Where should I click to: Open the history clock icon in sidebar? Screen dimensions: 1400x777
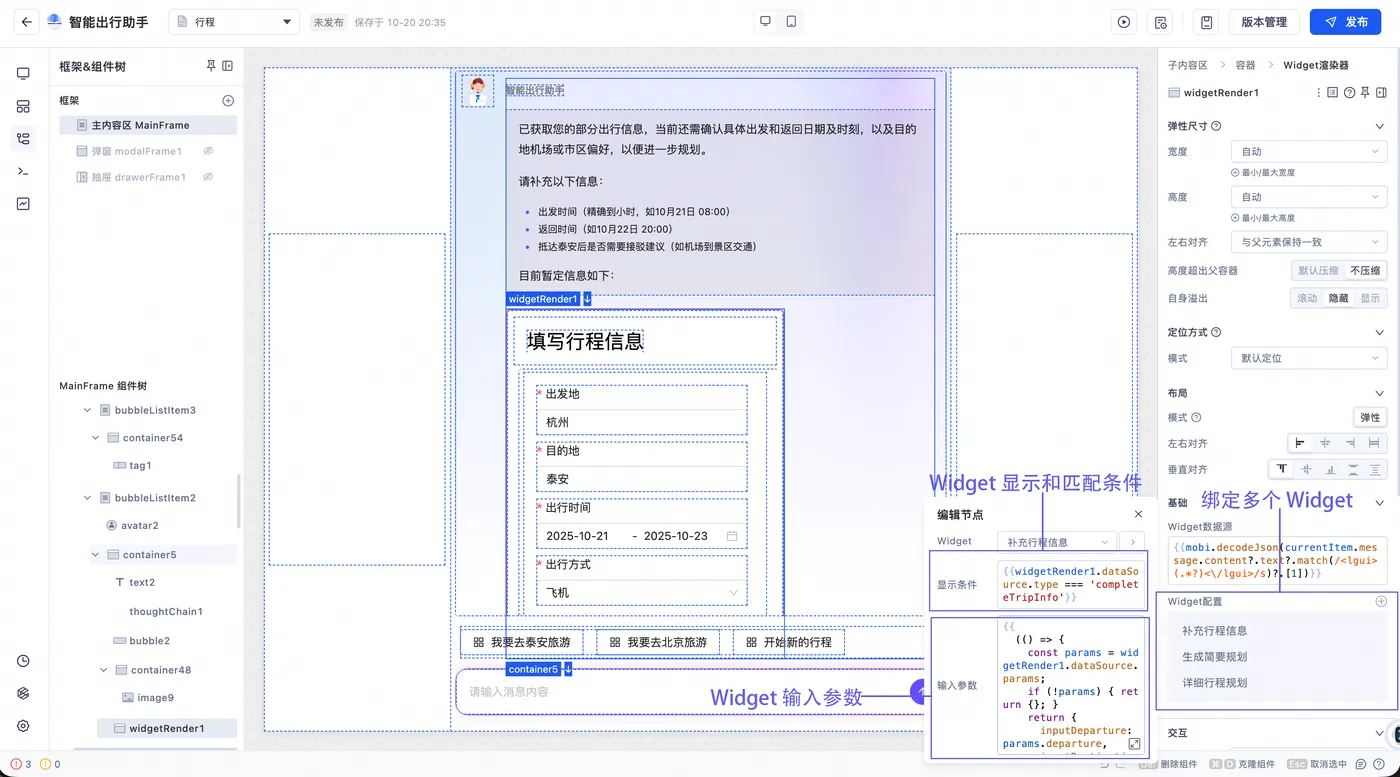pyautogui.click(x=23, y=661)
